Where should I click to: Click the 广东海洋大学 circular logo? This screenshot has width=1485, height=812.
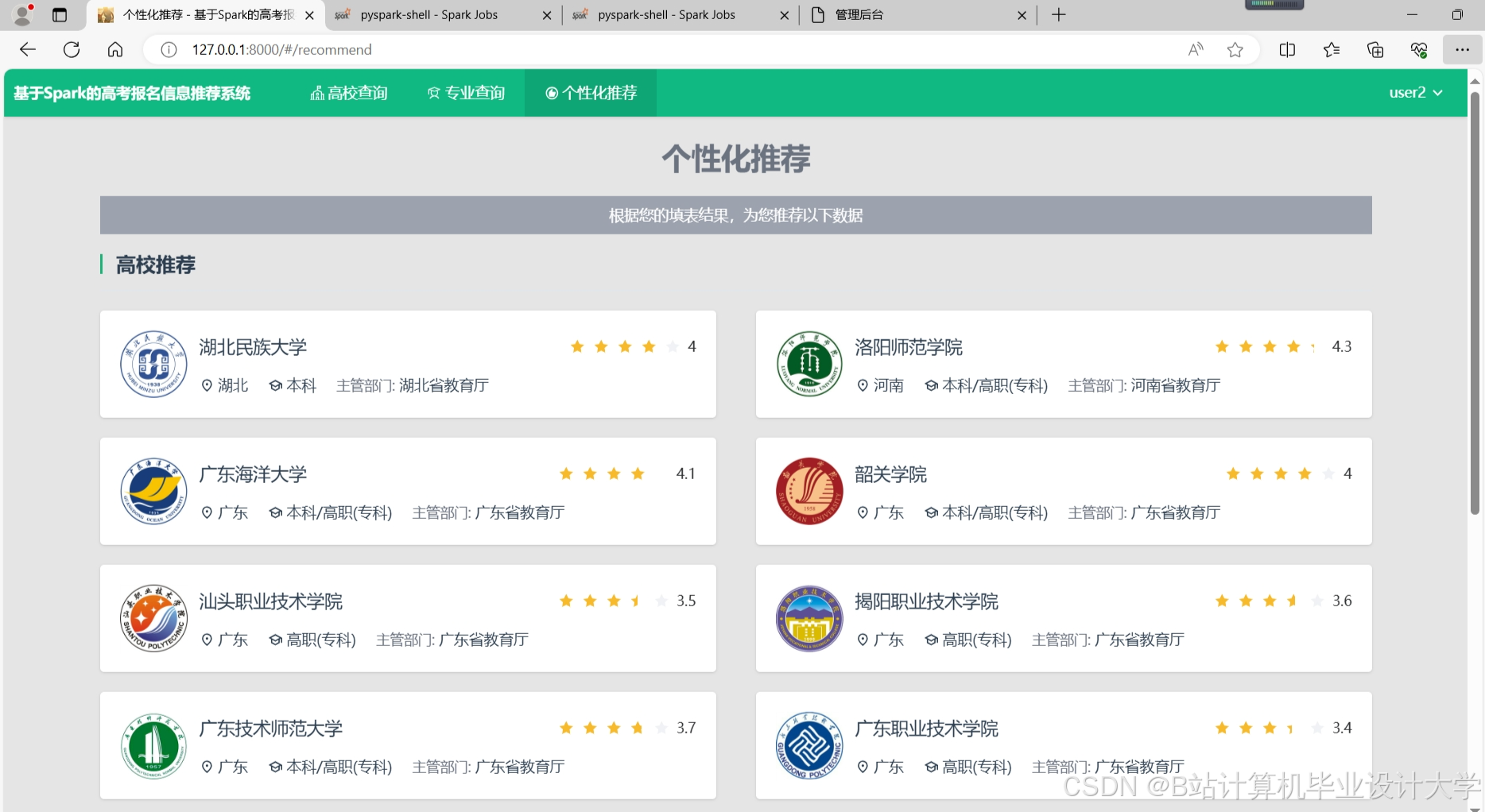pyautogui.click(x=153, y=491)
